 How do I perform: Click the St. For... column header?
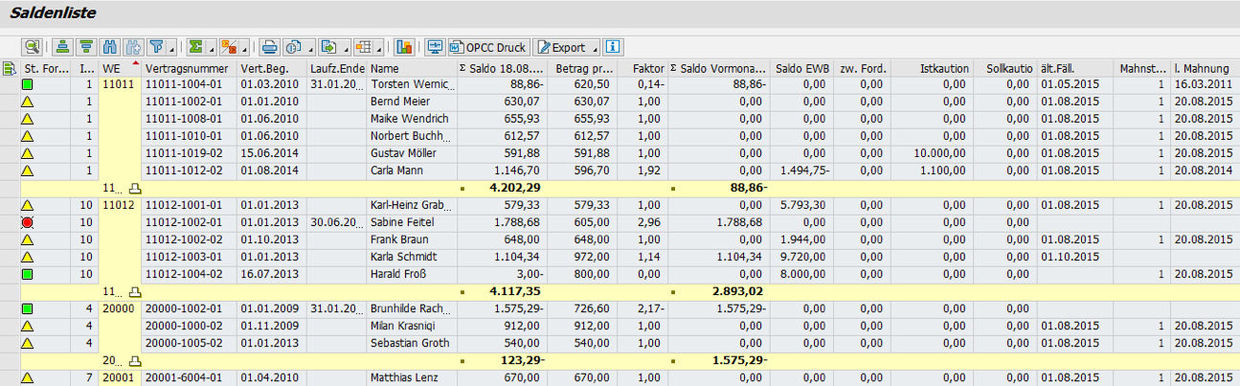[x=45, y=68]
